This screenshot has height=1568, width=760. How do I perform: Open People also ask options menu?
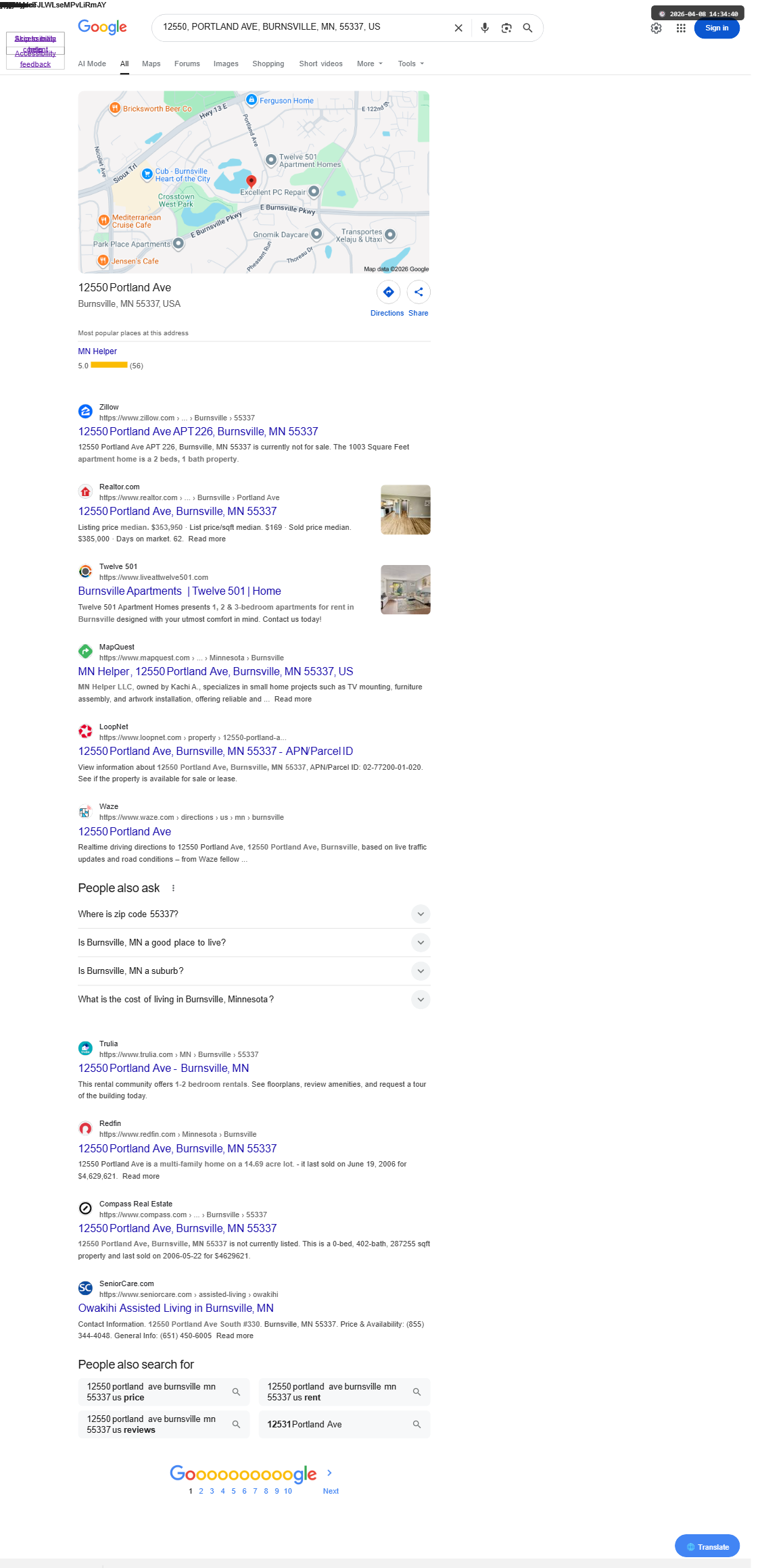click(x=173, y=888)
